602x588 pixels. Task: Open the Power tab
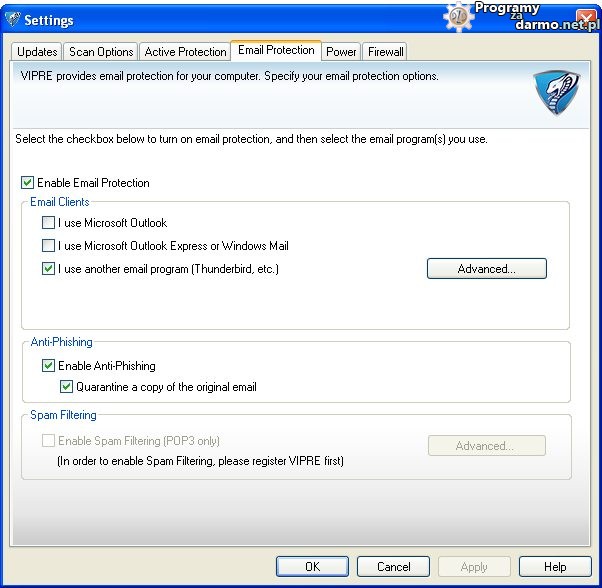click(341, 52)
